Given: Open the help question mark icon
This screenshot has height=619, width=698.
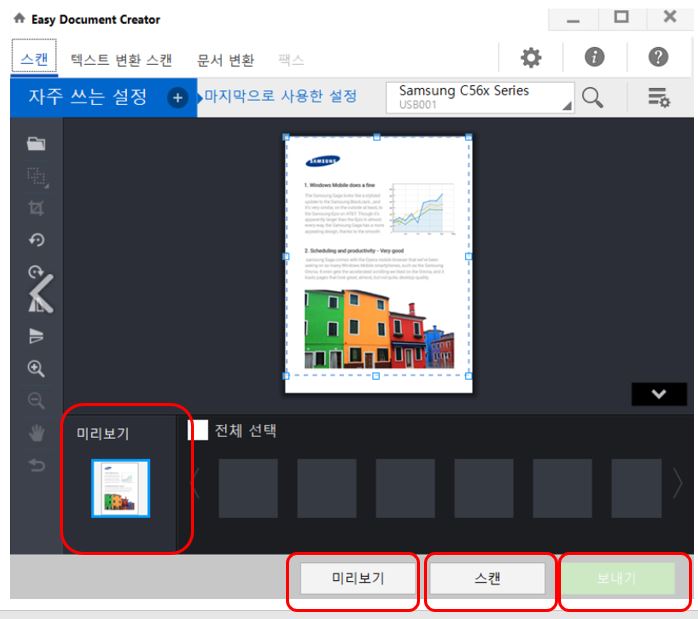Looking at the screenshot, I should click(x=658, y=57).
